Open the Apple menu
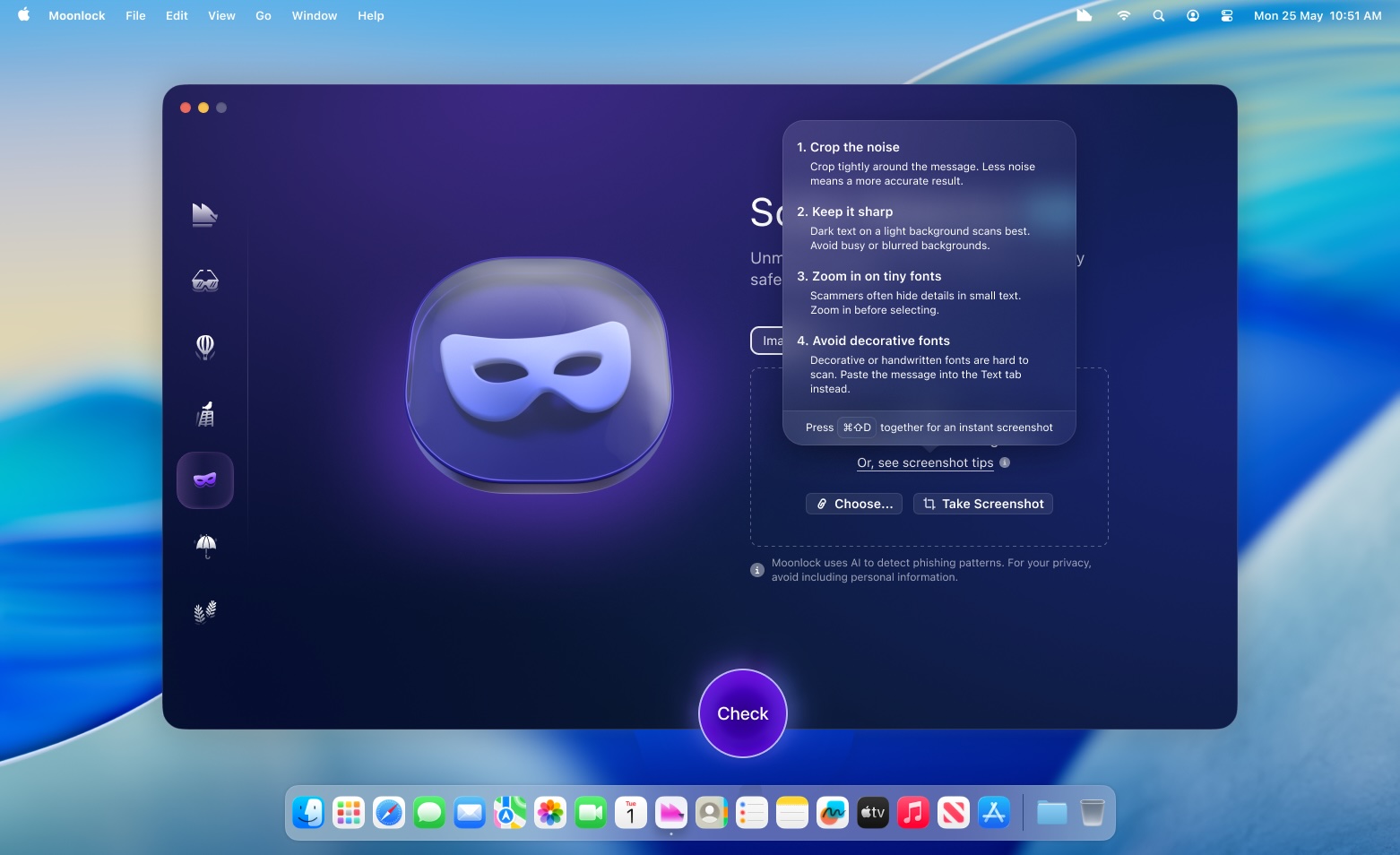This screenshot has width=1400, height=855. (24, 15)
